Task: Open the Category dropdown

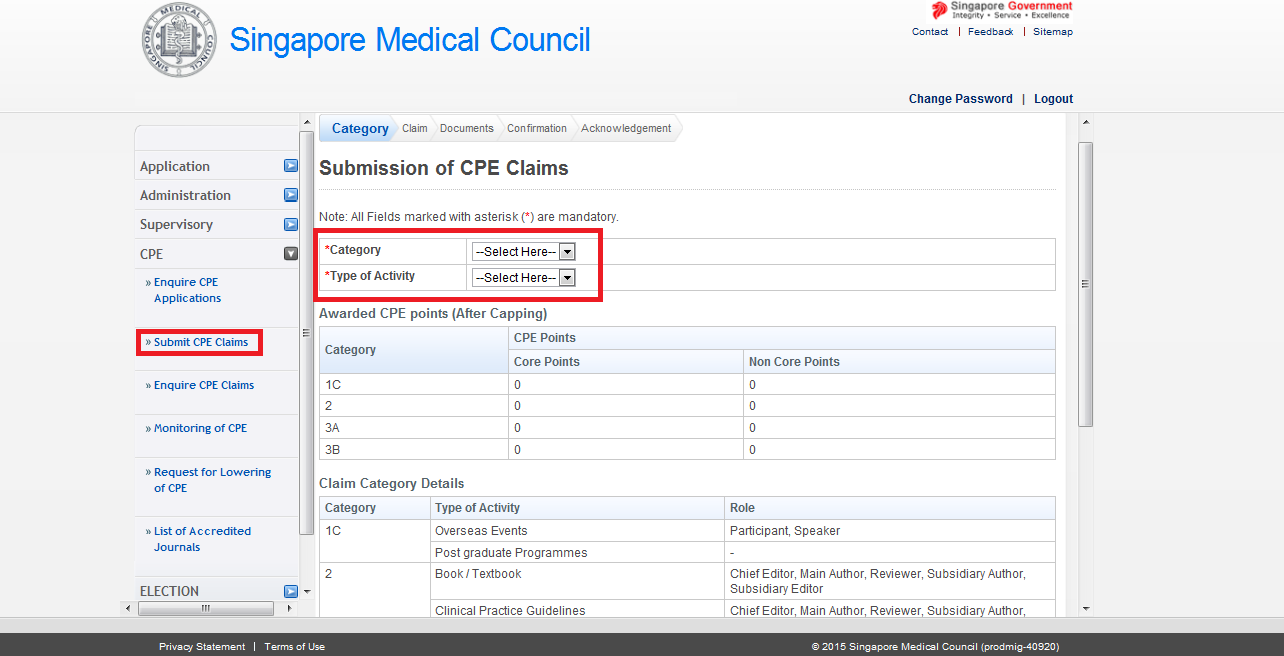Action: [523, 252]
